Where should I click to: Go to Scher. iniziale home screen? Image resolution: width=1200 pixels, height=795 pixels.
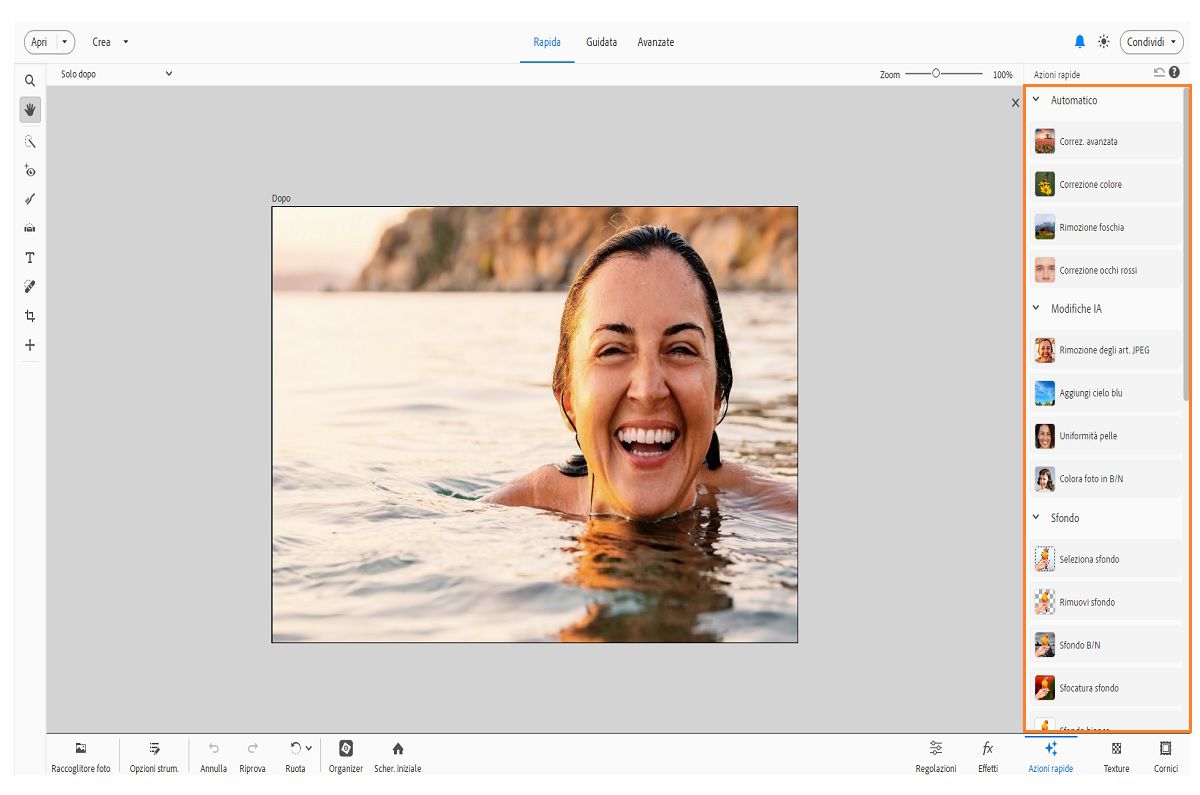(x=398, y=749)
